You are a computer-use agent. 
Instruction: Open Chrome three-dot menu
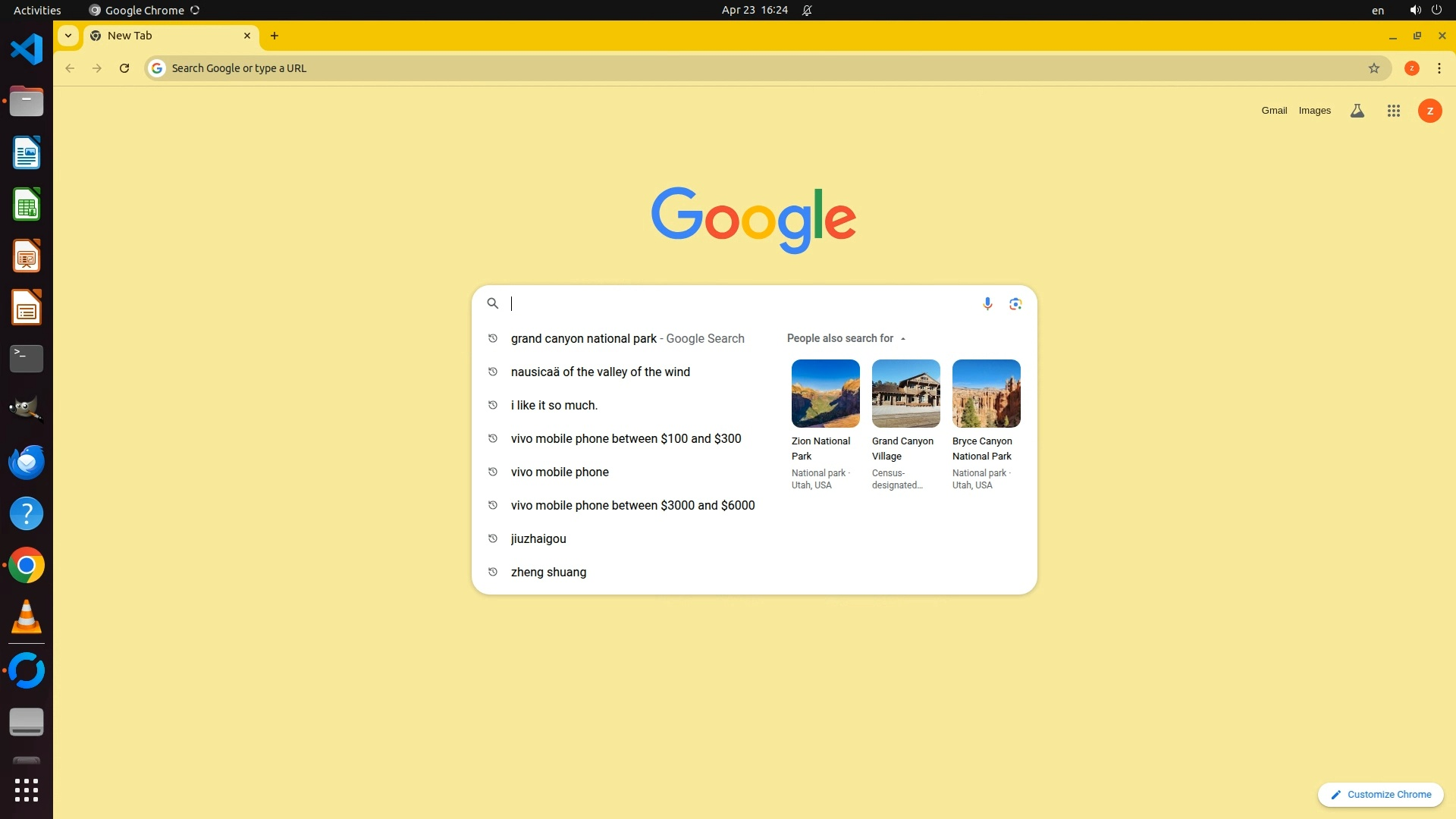[x=1439, y=68]
